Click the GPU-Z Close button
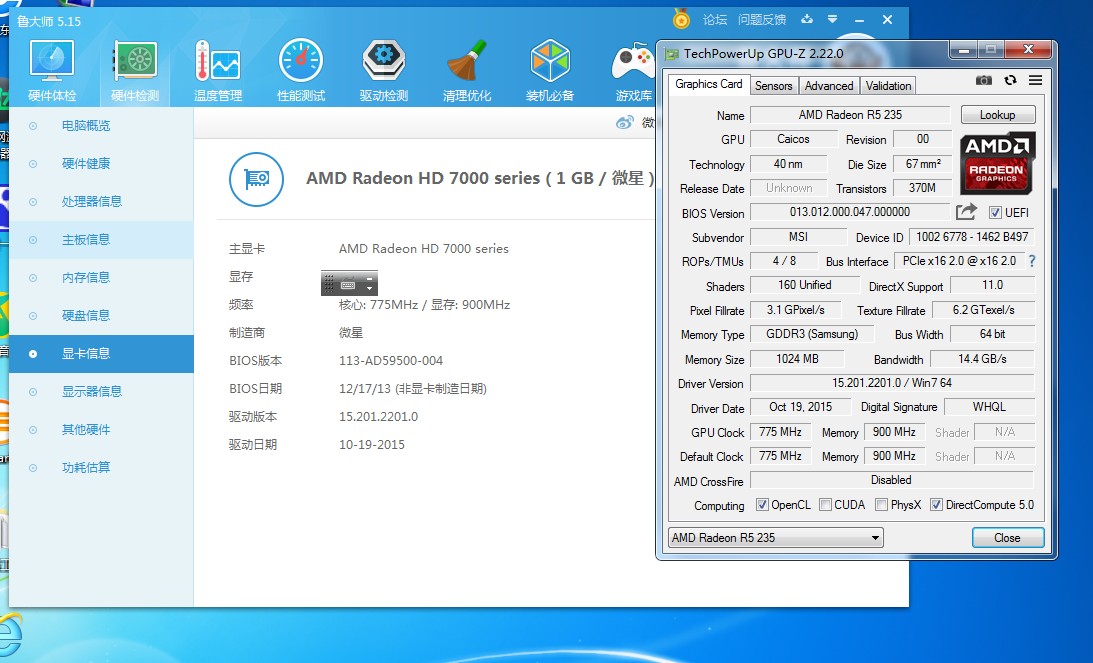This screenshot has height=663, width=1093. coord(1007,538)
